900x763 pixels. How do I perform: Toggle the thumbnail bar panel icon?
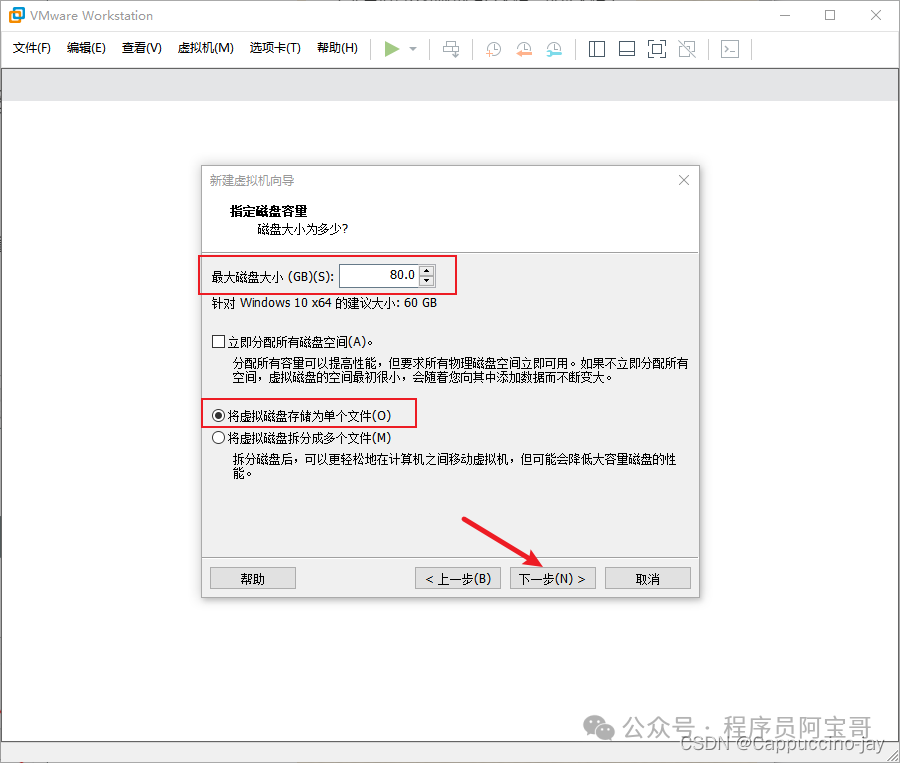point(627,49)
